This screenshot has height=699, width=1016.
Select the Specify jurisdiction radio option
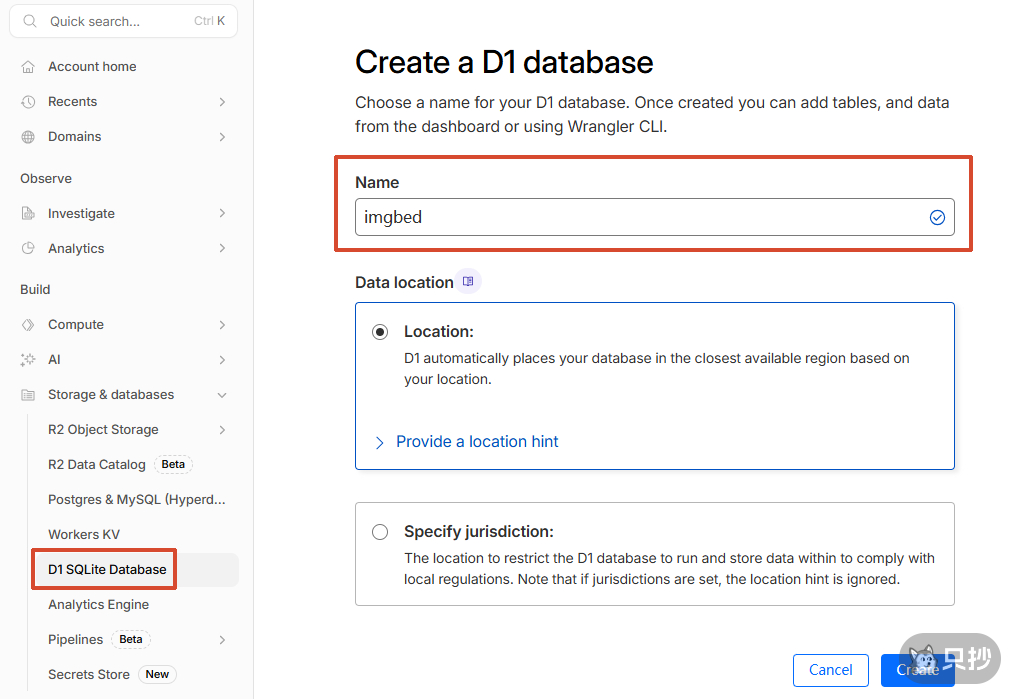click(x=380, y=532)
